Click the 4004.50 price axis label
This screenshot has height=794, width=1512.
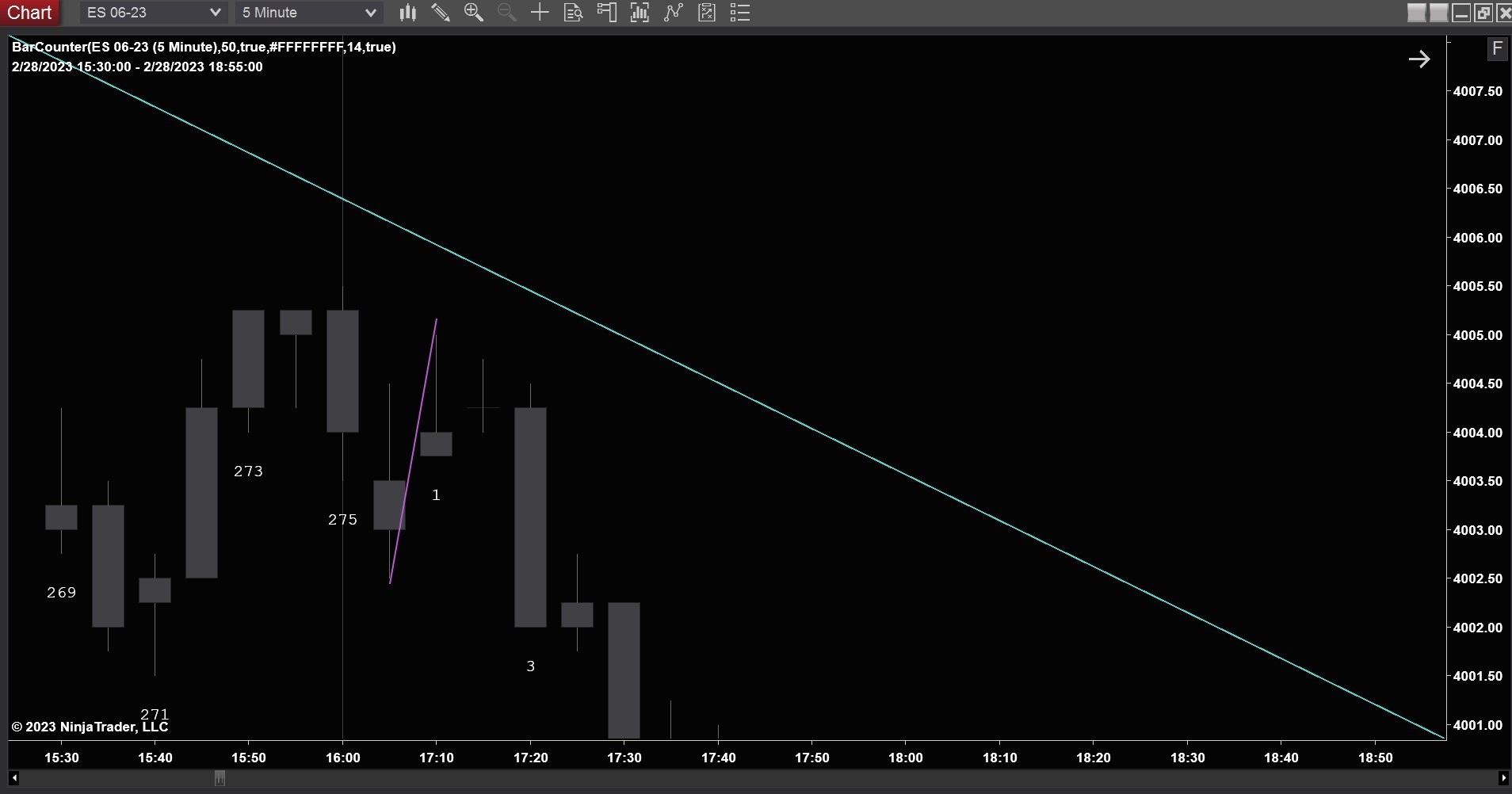coord(1477,384)
